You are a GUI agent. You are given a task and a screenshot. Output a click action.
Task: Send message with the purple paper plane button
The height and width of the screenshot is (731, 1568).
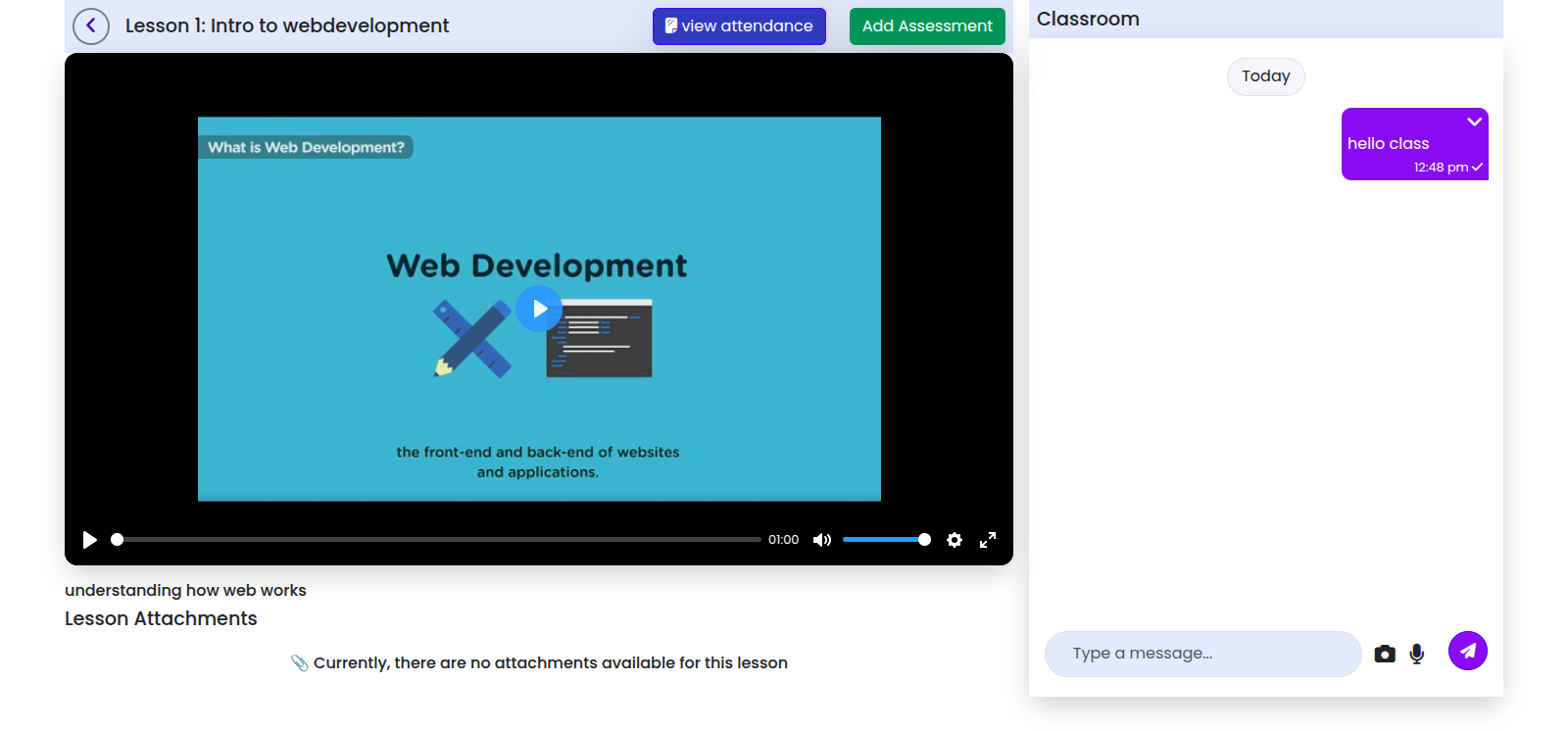coord(1468,651)
